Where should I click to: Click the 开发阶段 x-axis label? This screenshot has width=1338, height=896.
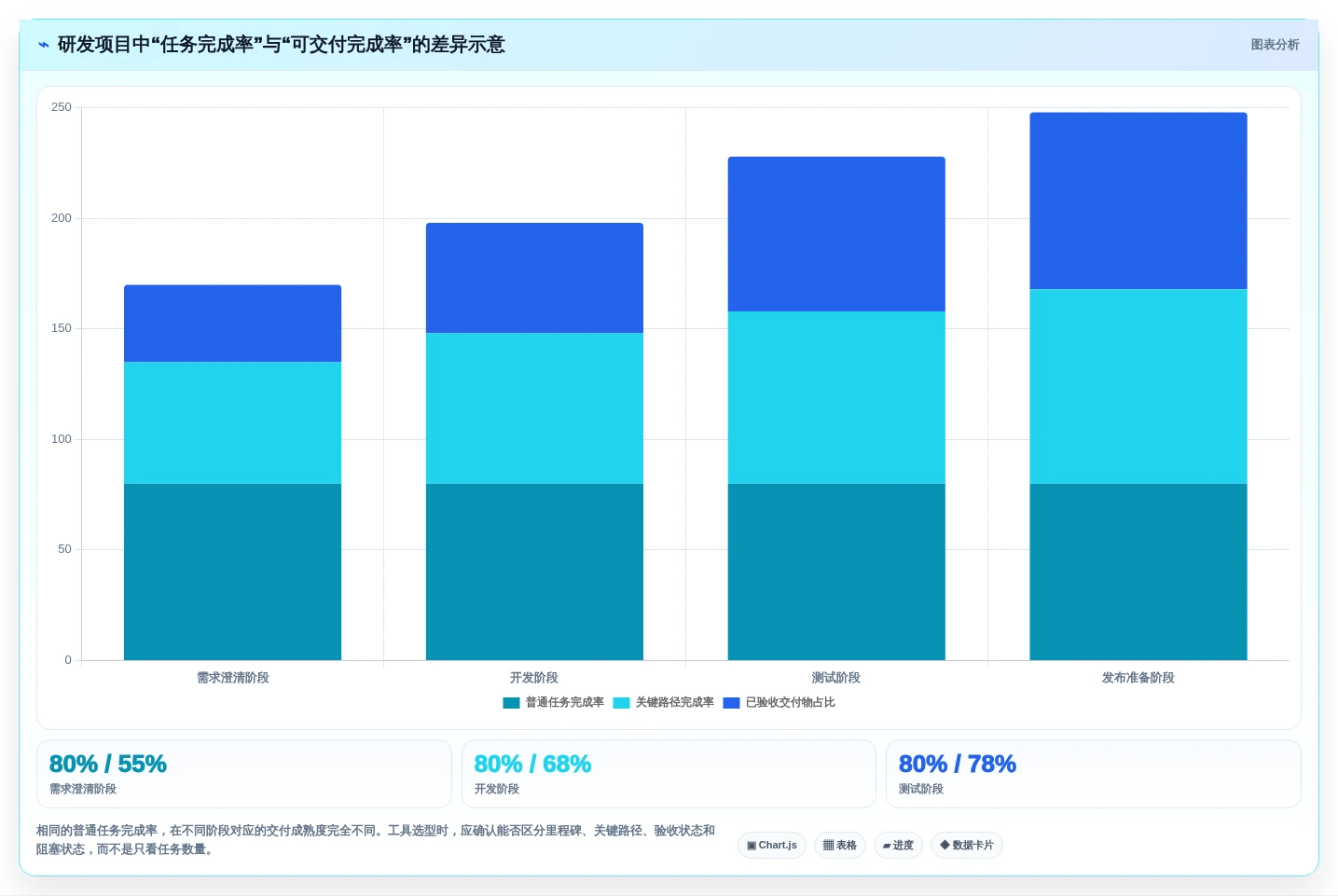534,678
